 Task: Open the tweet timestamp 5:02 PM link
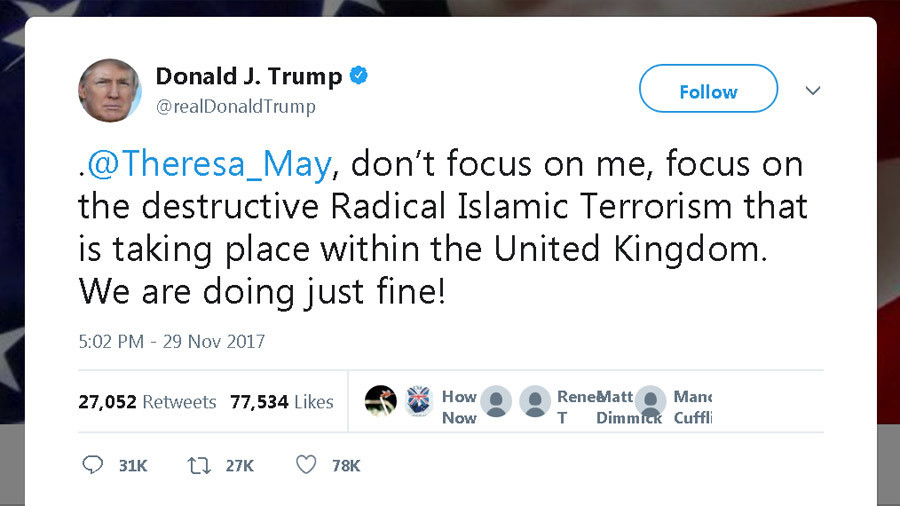(x=171, y=341)
